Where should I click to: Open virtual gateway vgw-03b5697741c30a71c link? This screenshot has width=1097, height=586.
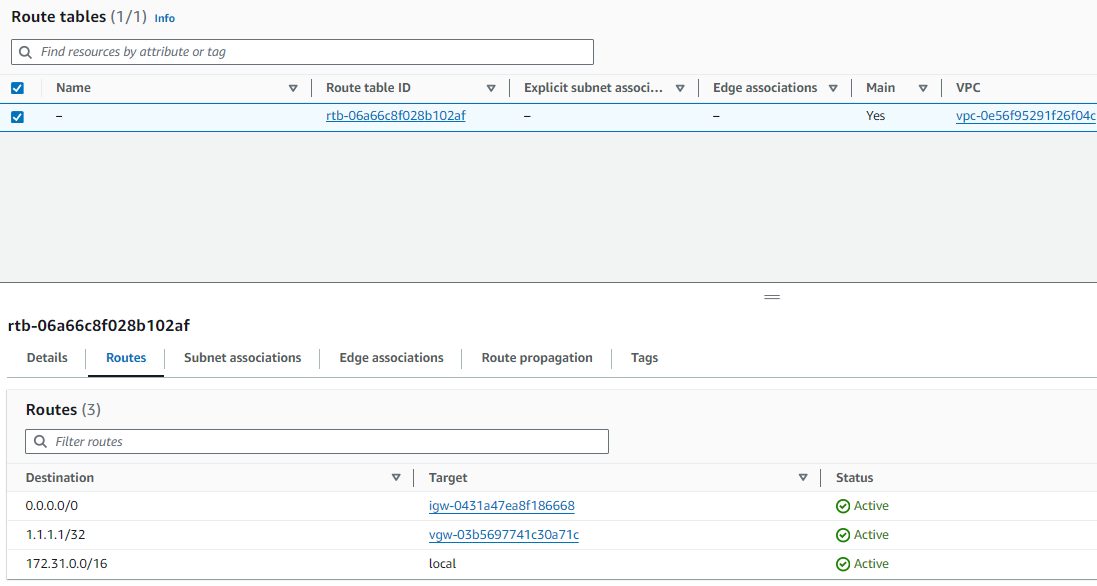(503, 535)
